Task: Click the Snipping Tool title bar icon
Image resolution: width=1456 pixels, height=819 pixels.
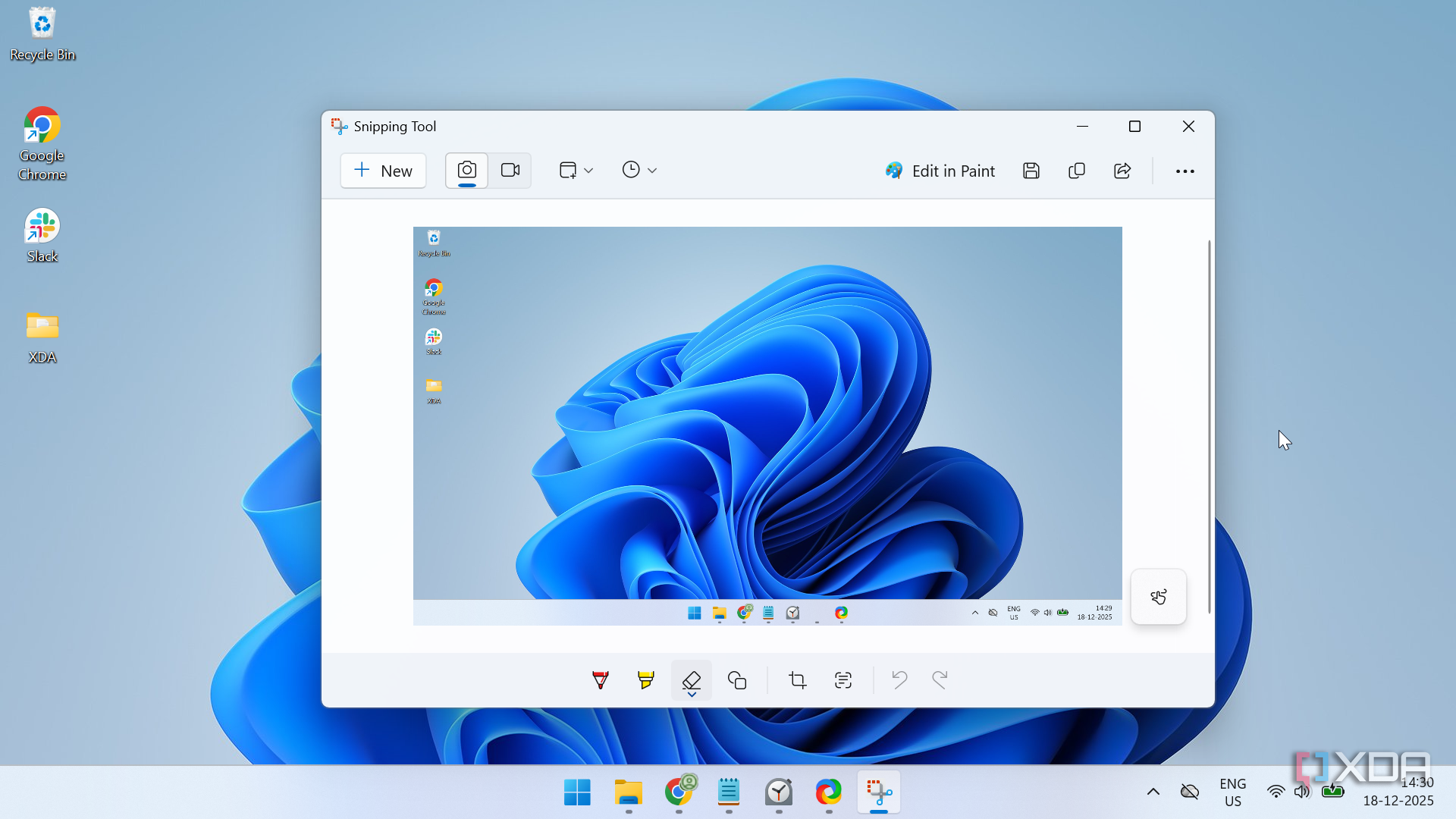Action: [340, 127]
